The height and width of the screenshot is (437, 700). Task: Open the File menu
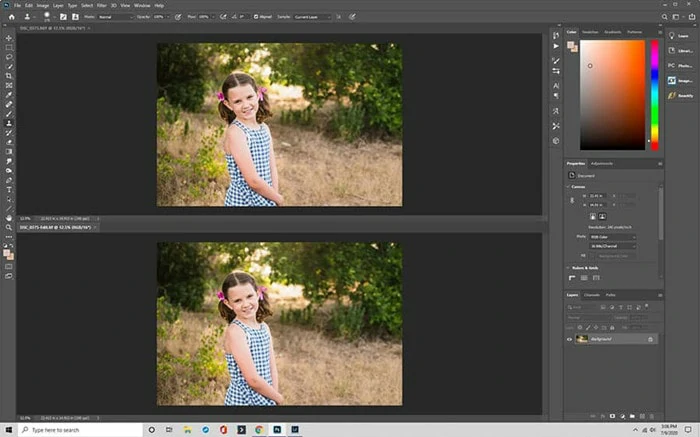coord(17,5)
